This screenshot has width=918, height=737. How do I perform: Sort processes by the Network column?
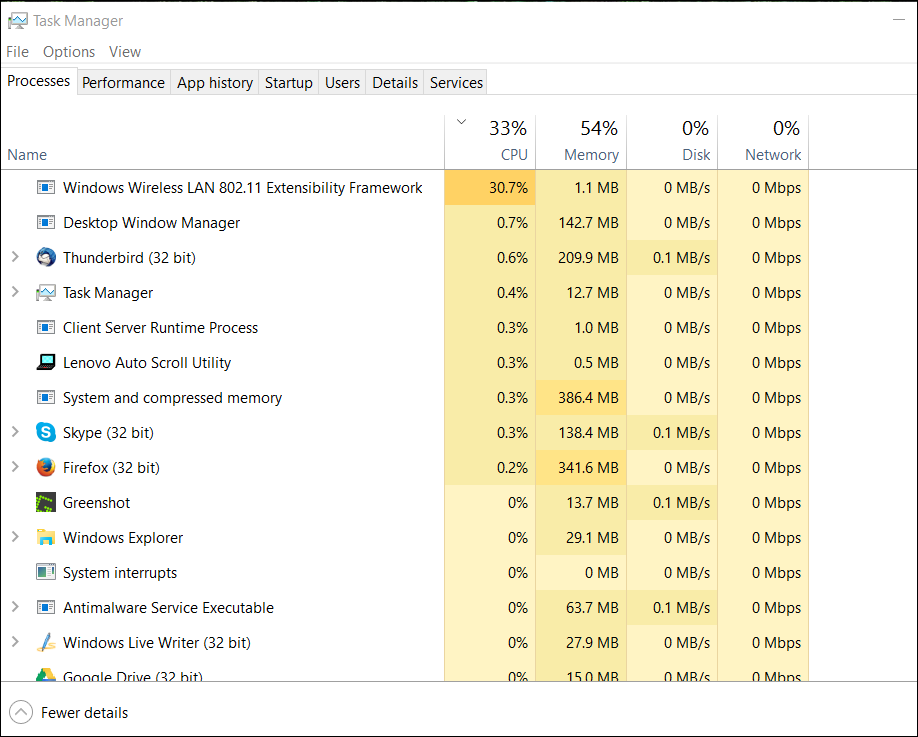point(763,142)
